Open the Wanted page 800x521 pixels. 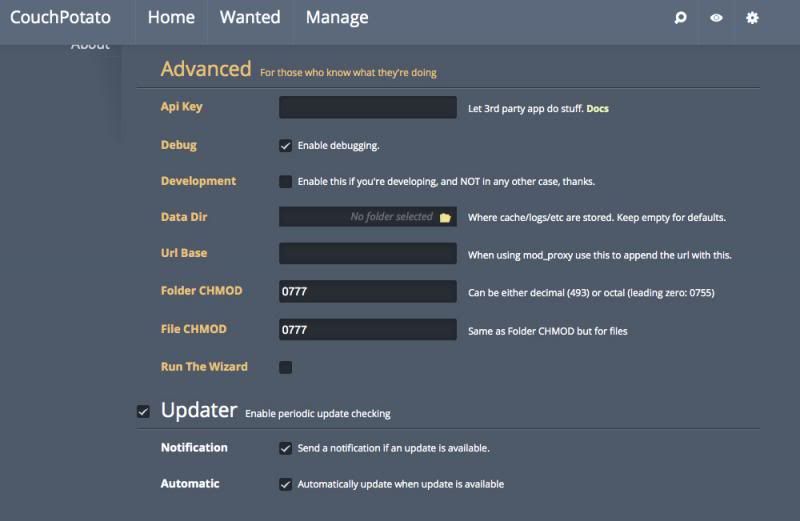250,17
